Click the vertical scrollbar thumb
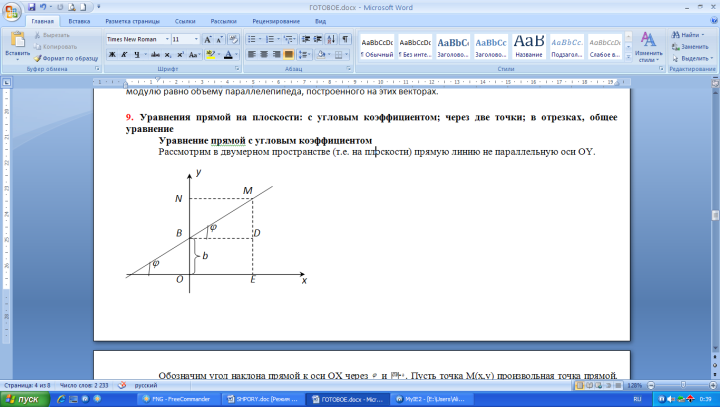This screenshot has width=720, height=407. pyautogui.click(x=715, y=215)
